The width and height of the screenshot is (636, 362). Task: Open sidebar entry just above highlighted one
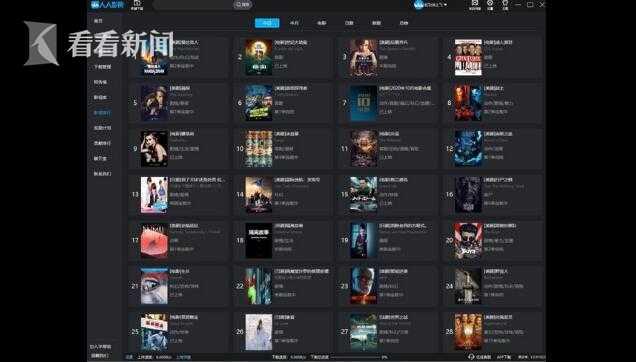coord(100,97)
